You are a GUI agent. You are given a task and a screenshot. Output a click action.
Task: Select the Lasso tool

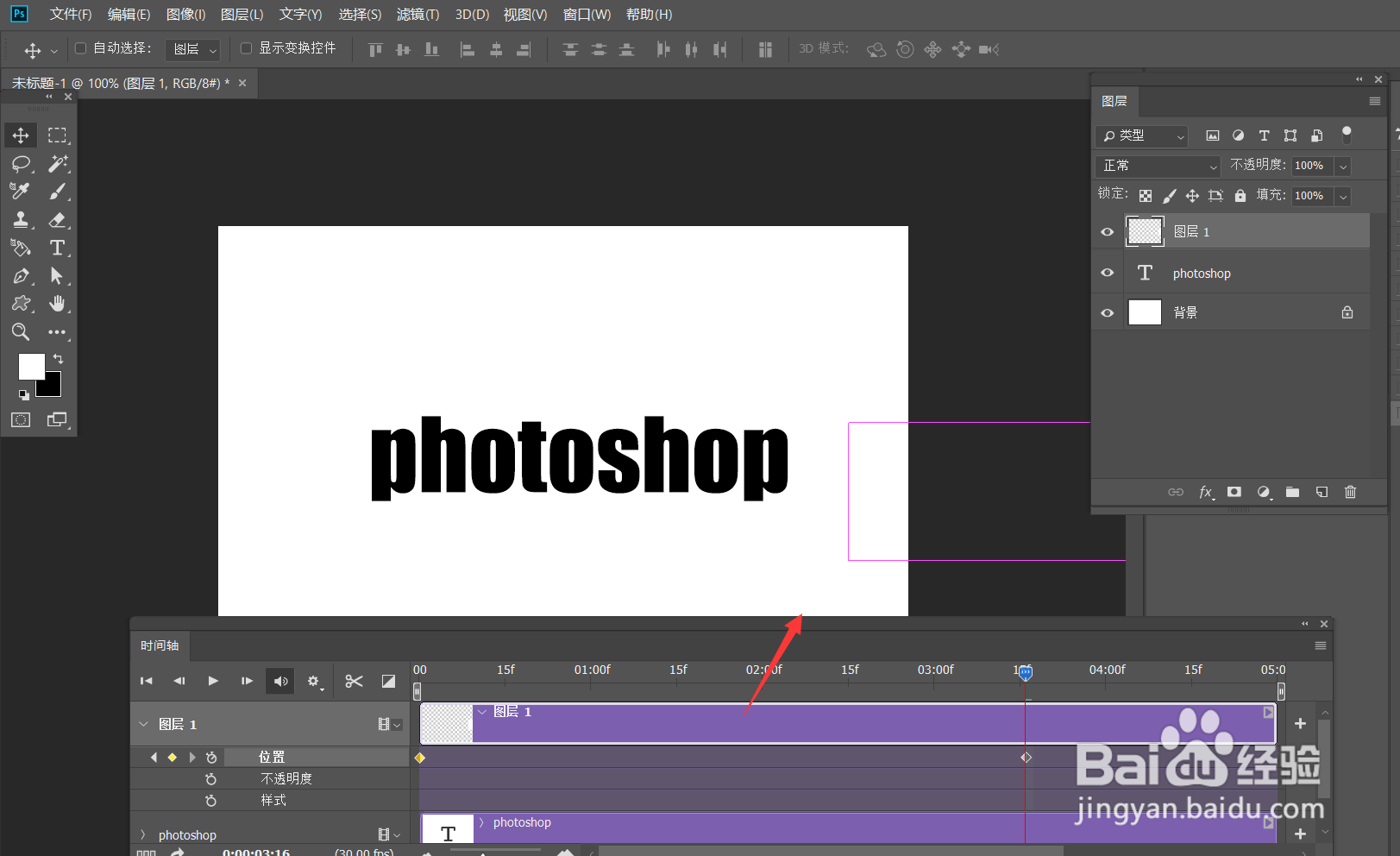pyautogui.click(x=21, y=163)
